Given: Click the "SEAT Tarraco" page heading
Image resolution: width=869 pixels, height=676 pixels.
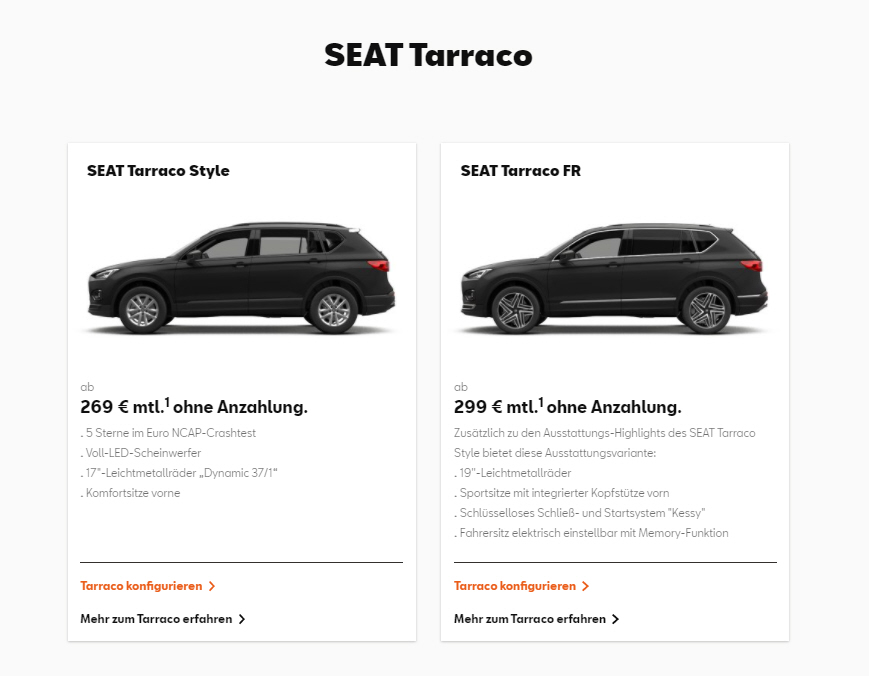Looking at the screenshot, I should [428, 56].
